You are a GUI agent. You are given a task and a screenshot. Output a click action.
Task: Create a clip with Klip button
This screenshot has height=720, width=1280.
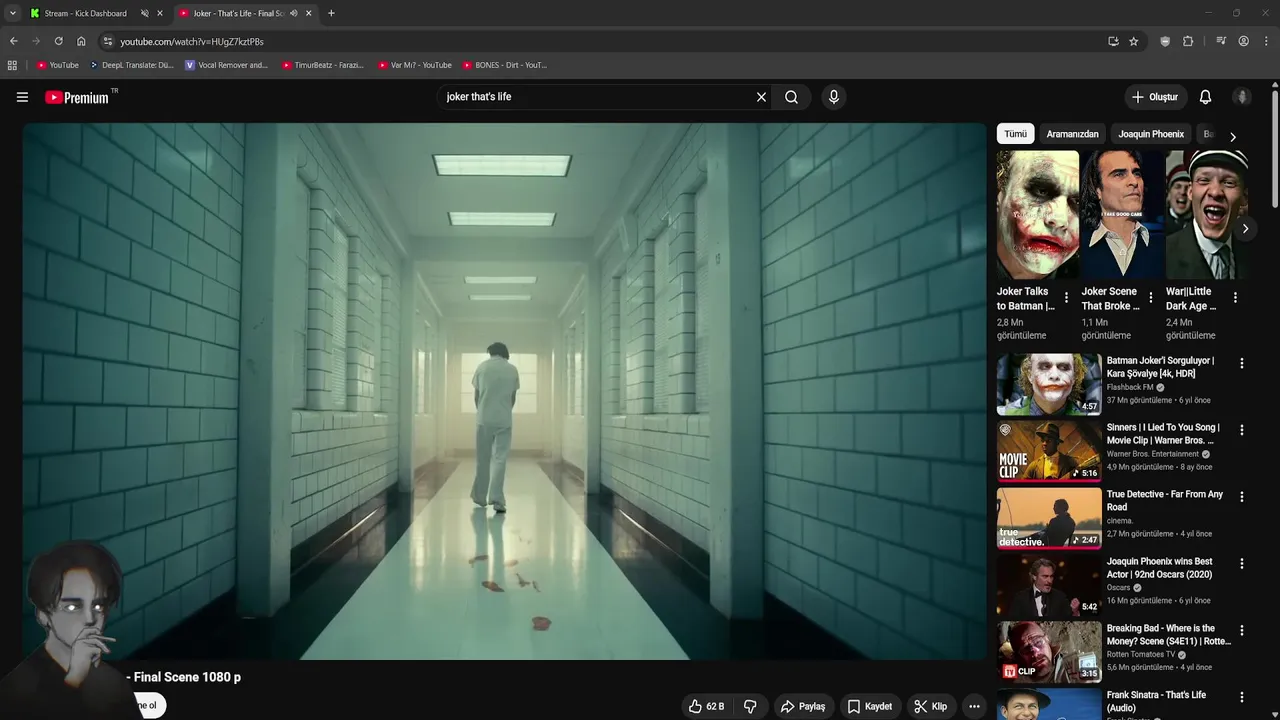(930, 706)
